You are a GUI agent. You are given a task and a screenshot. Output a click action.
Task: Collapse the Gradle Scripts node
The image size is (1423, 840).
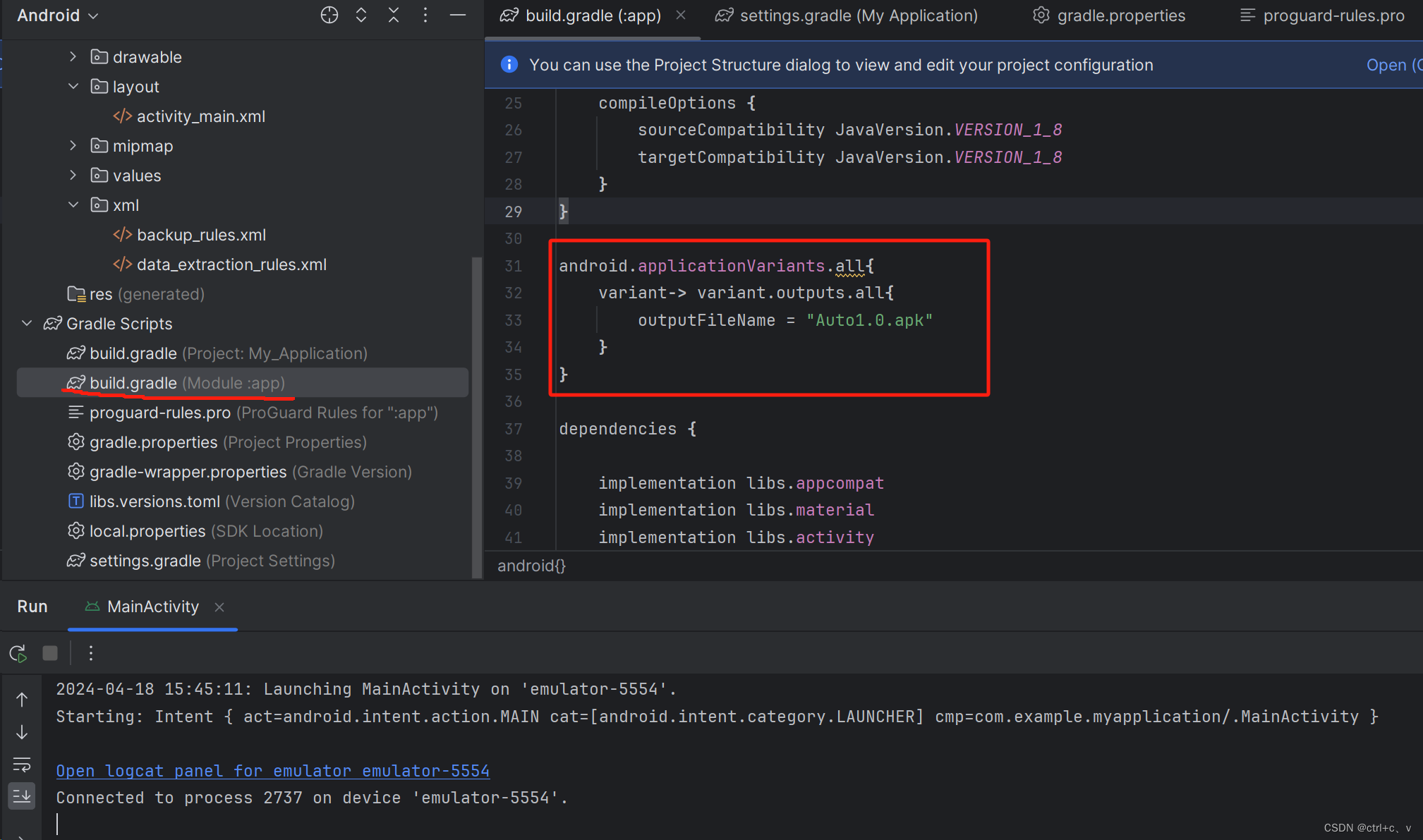tap(27, 324)
